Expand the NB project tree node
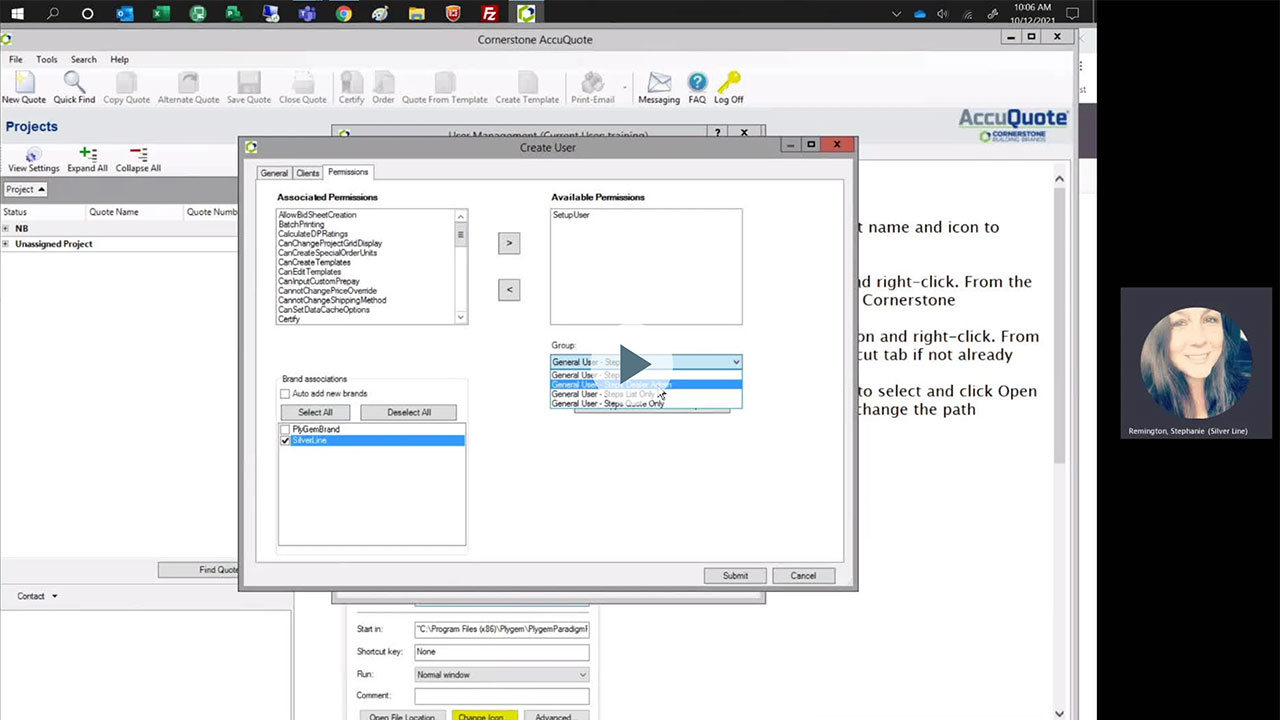1280x720 pixels. pos(5,228)
